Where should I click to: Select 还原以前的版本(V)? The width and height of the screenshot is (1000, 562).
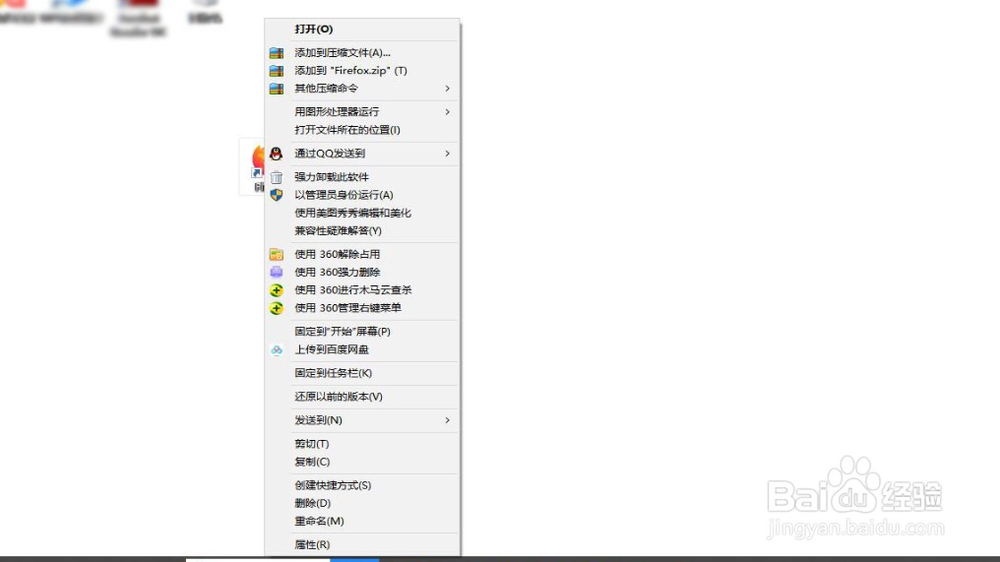point(362,397)
